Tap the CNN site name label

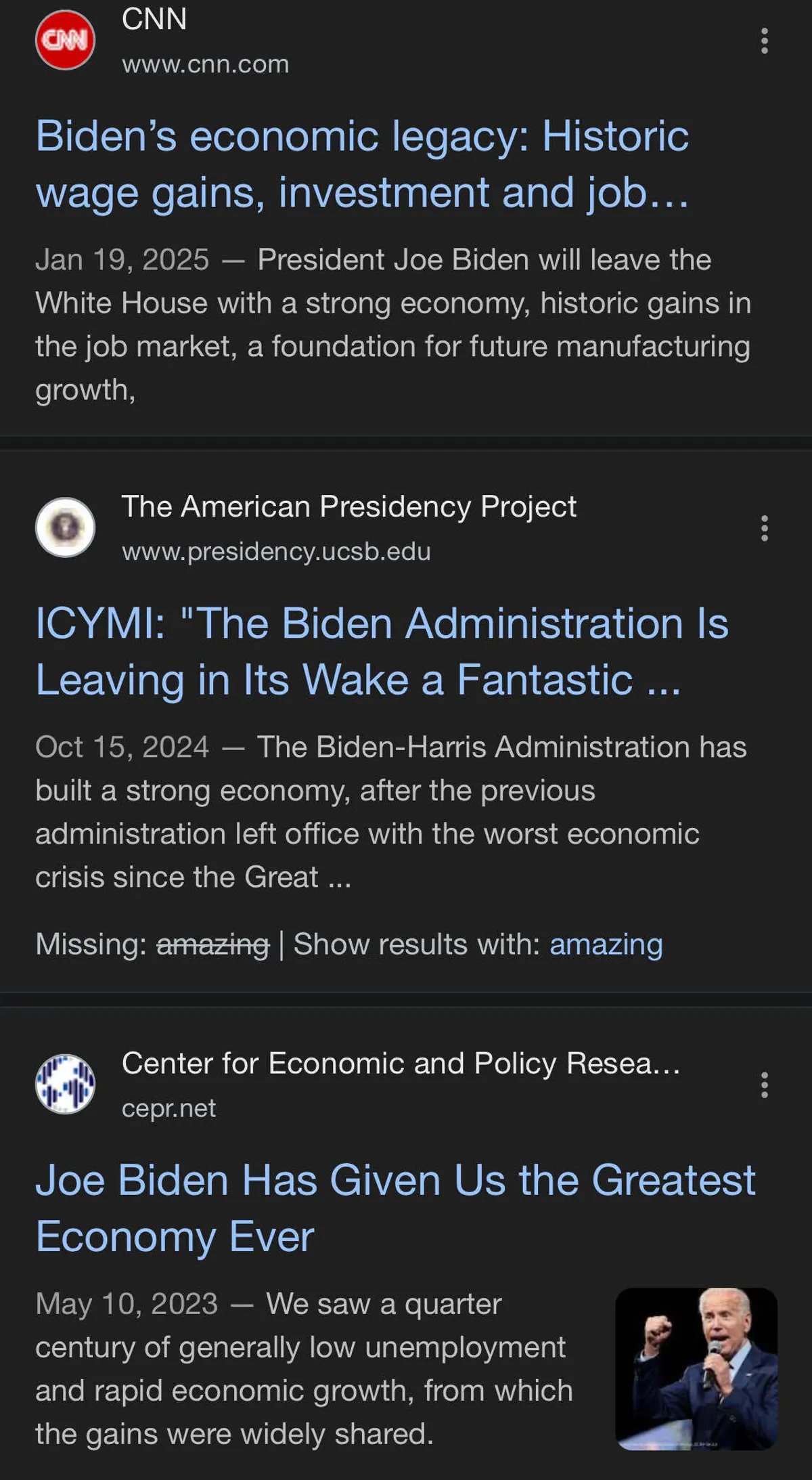coord(154,19)
